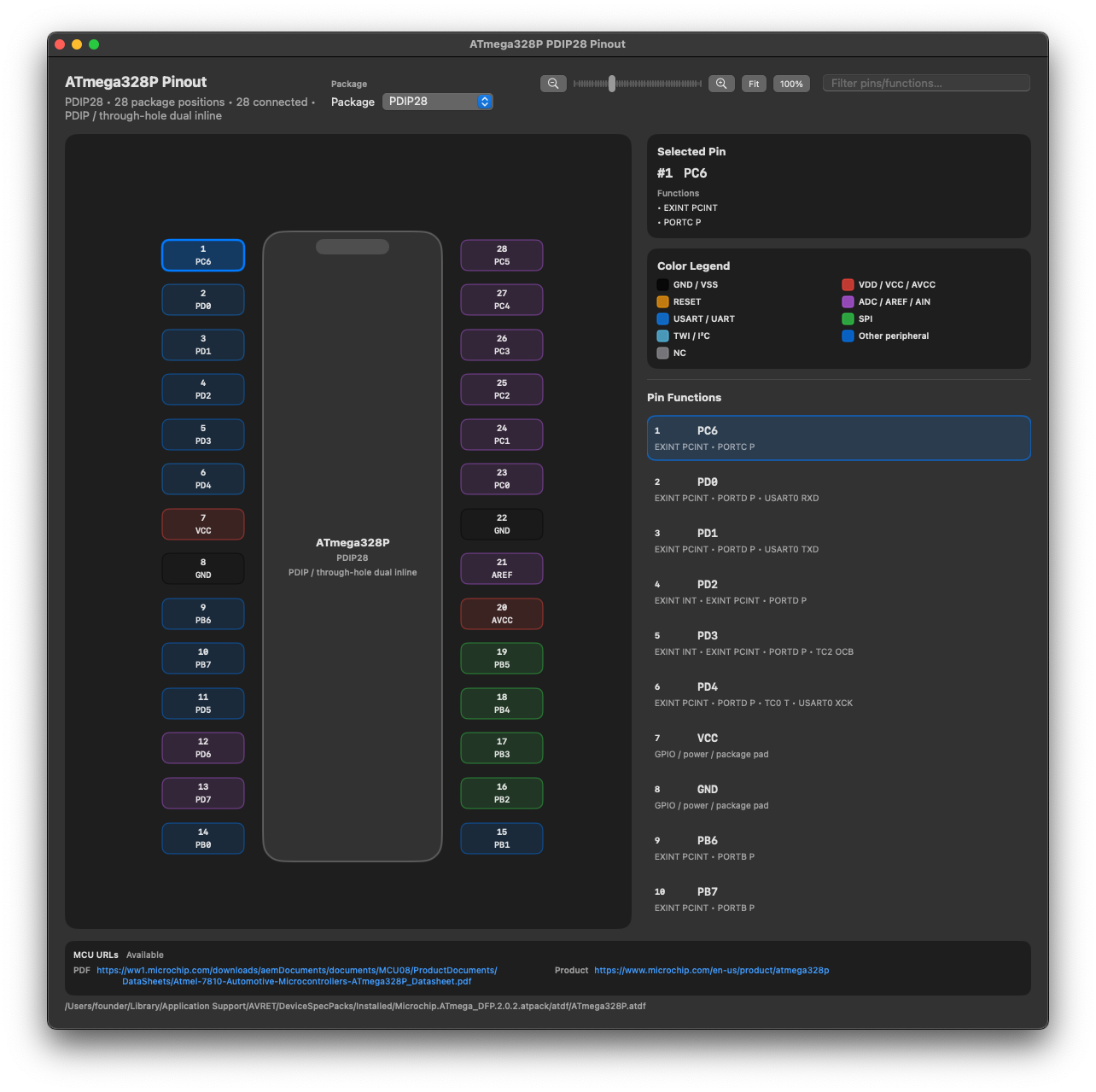1096x1092 pixels.
Task: Click the SPI green legend swatch
Action: 848,318
